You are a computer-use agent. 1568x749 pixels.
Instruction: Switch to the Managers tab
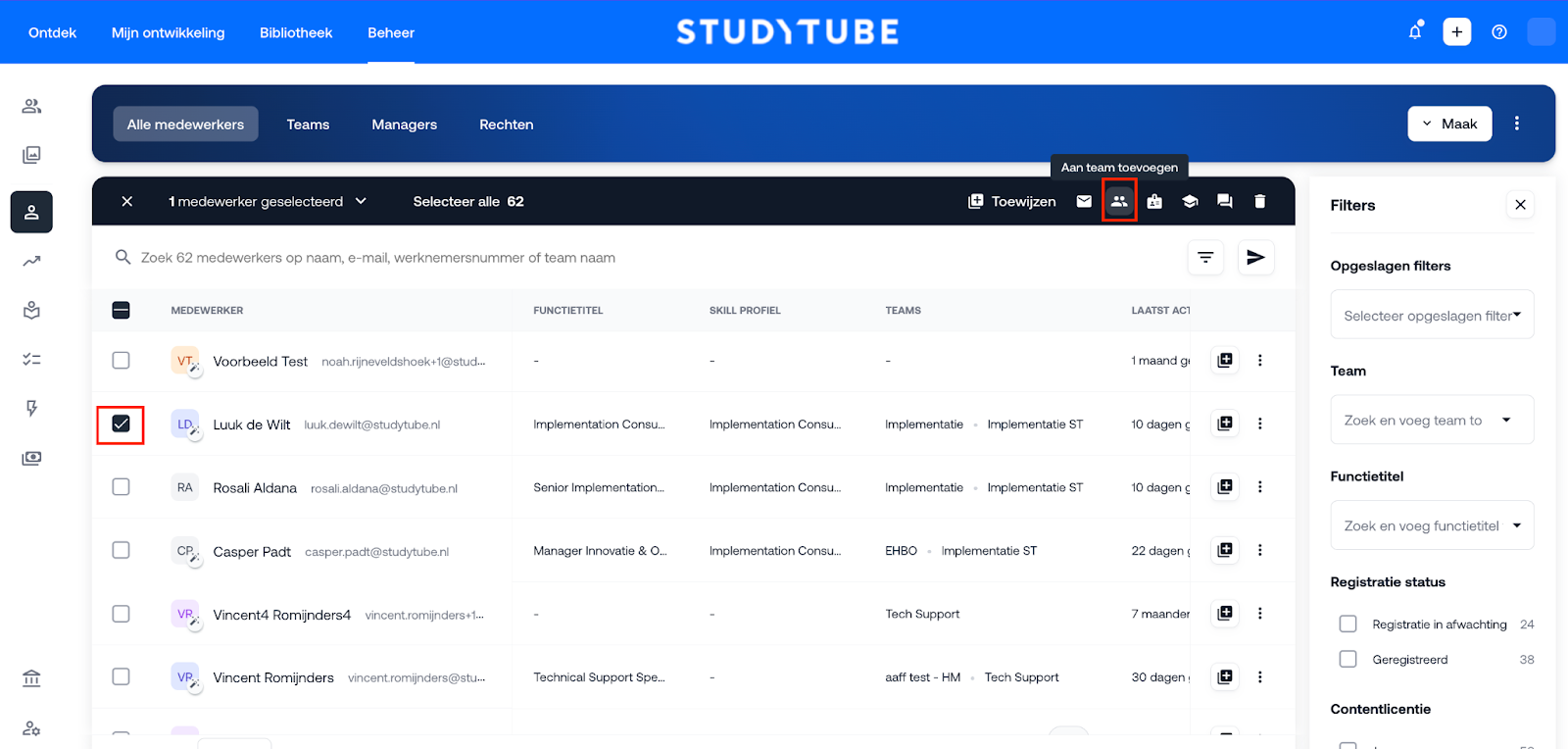pos(405,125)
